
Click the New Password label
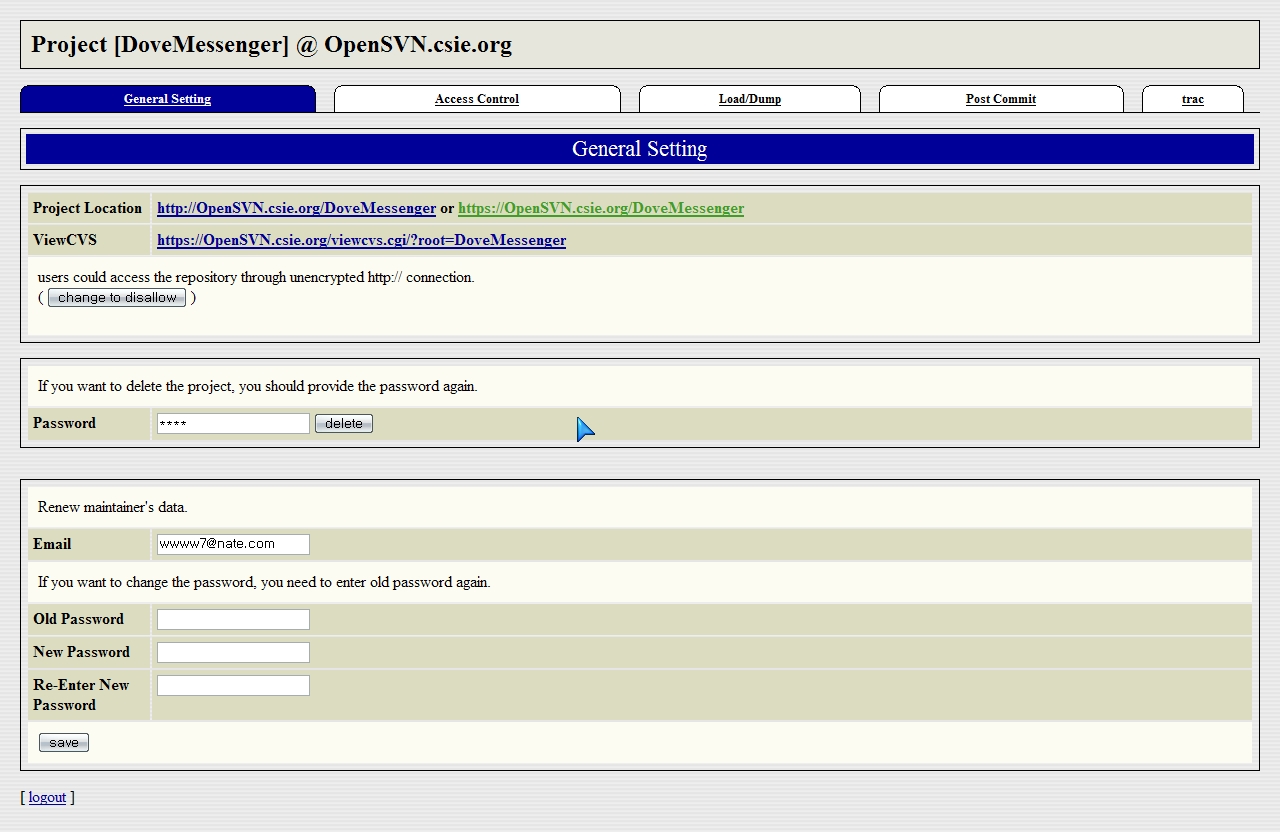[81, 652]
